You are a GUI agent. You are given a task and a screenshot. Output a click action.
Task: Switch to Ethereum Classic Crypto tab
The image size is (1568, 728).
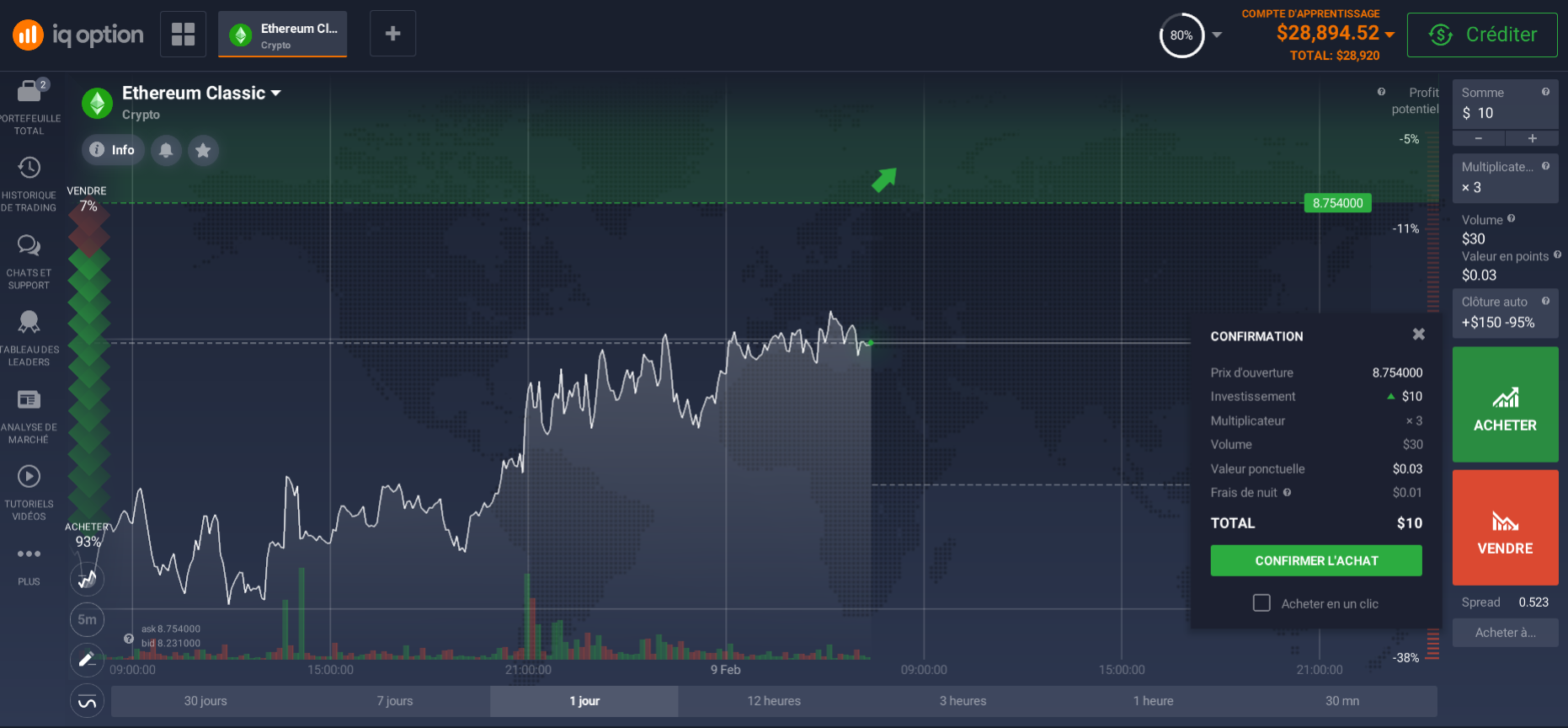point(282,35)
